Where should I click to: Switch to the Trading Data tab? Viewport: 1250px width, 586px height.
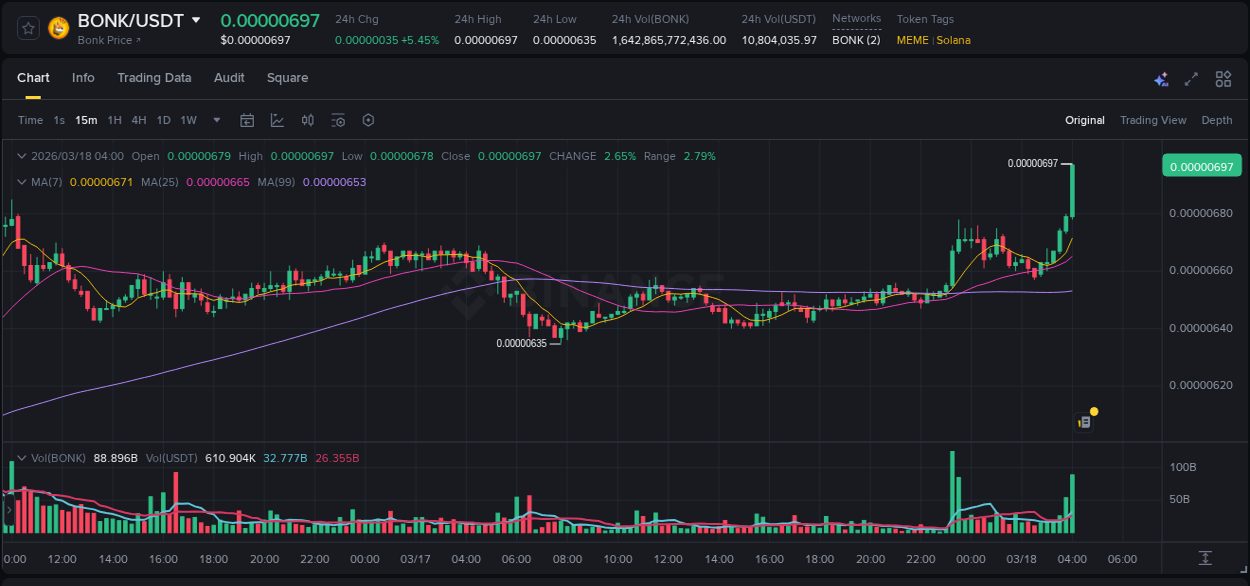point(154,77)
